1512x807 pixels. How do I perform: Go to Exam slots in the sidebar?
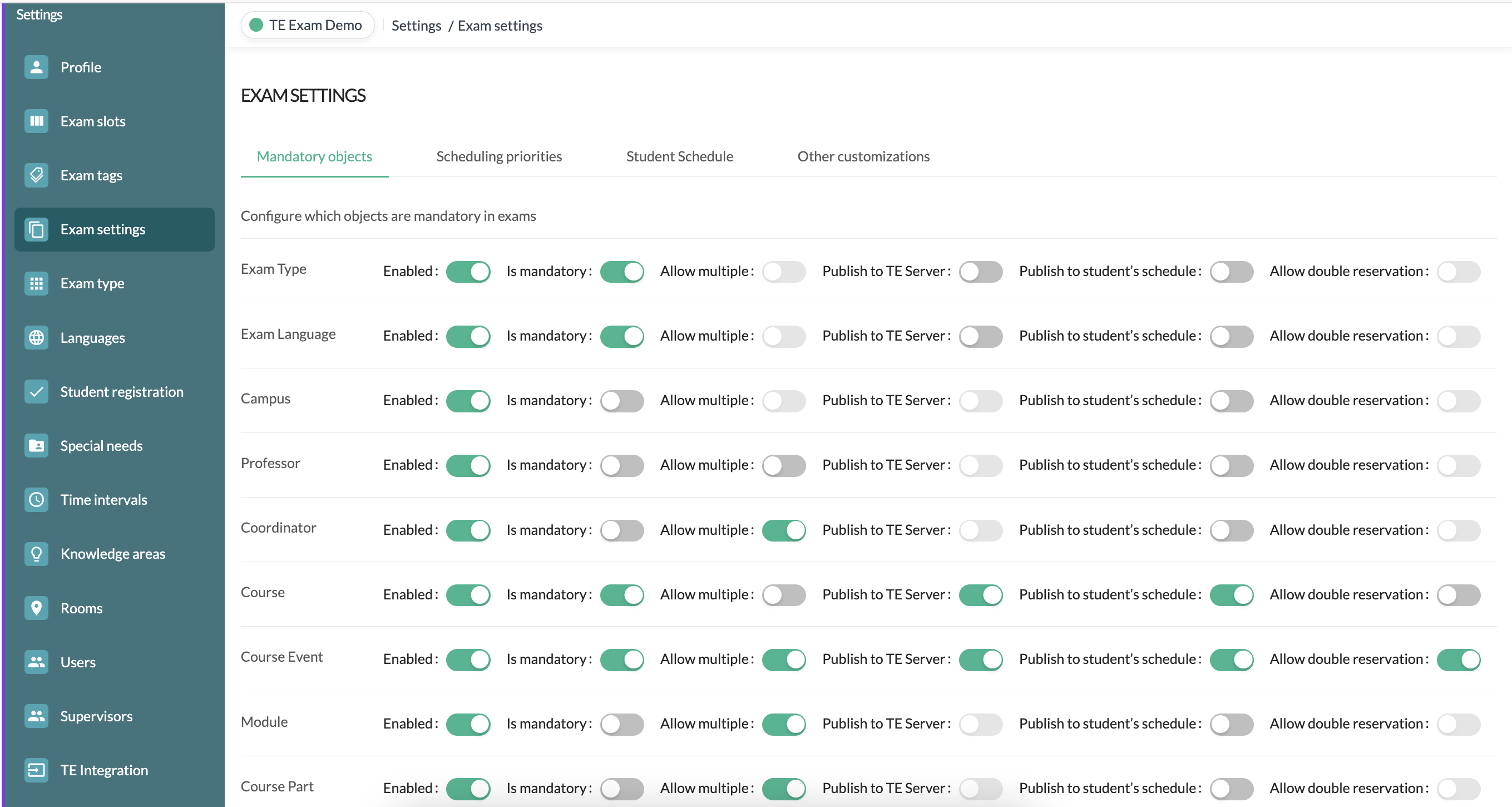pos(115,121)
